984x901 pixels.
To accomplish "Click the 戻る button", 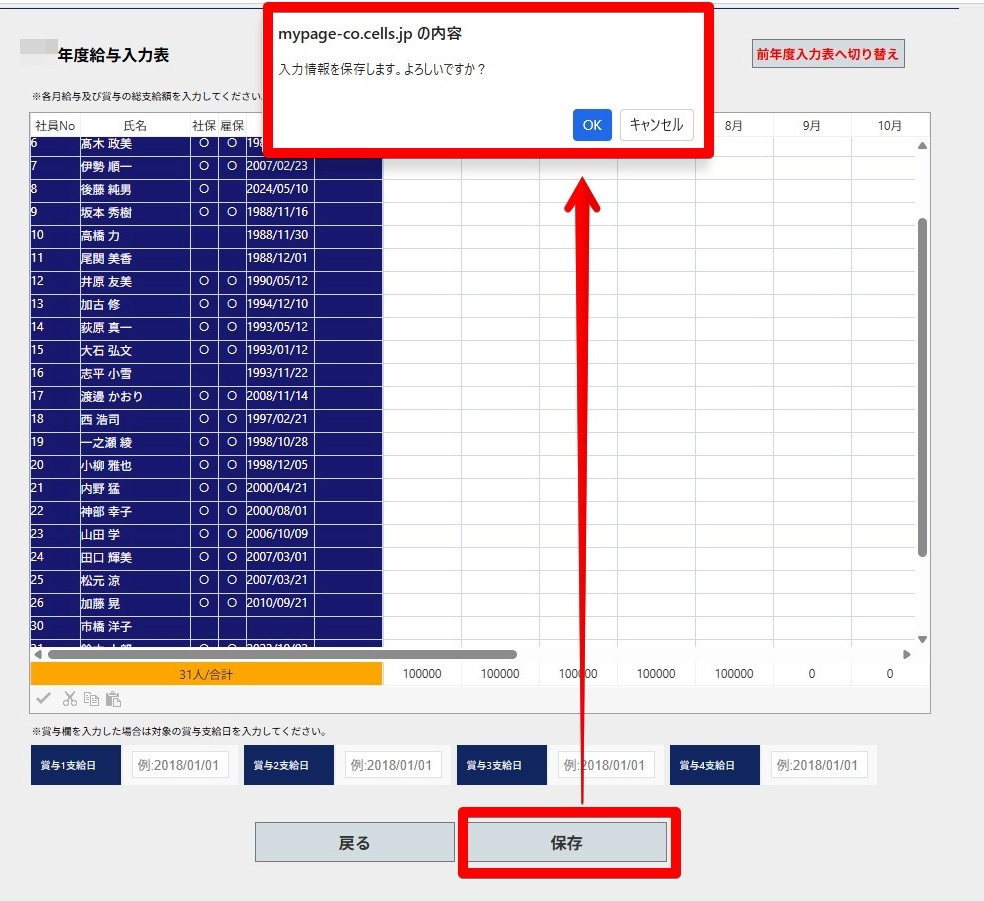I will [x=355, y=843].
